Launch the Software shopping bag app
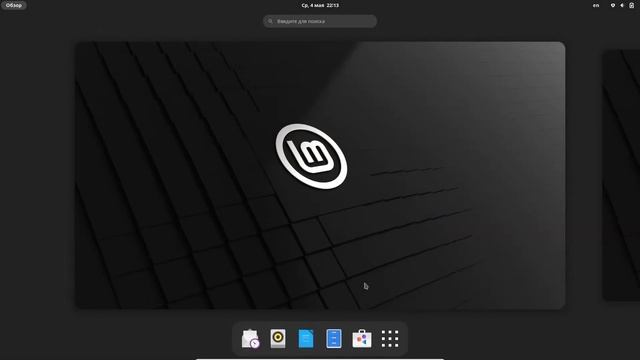The width and height of the screenshot is (640, 360). coord(362,339)
